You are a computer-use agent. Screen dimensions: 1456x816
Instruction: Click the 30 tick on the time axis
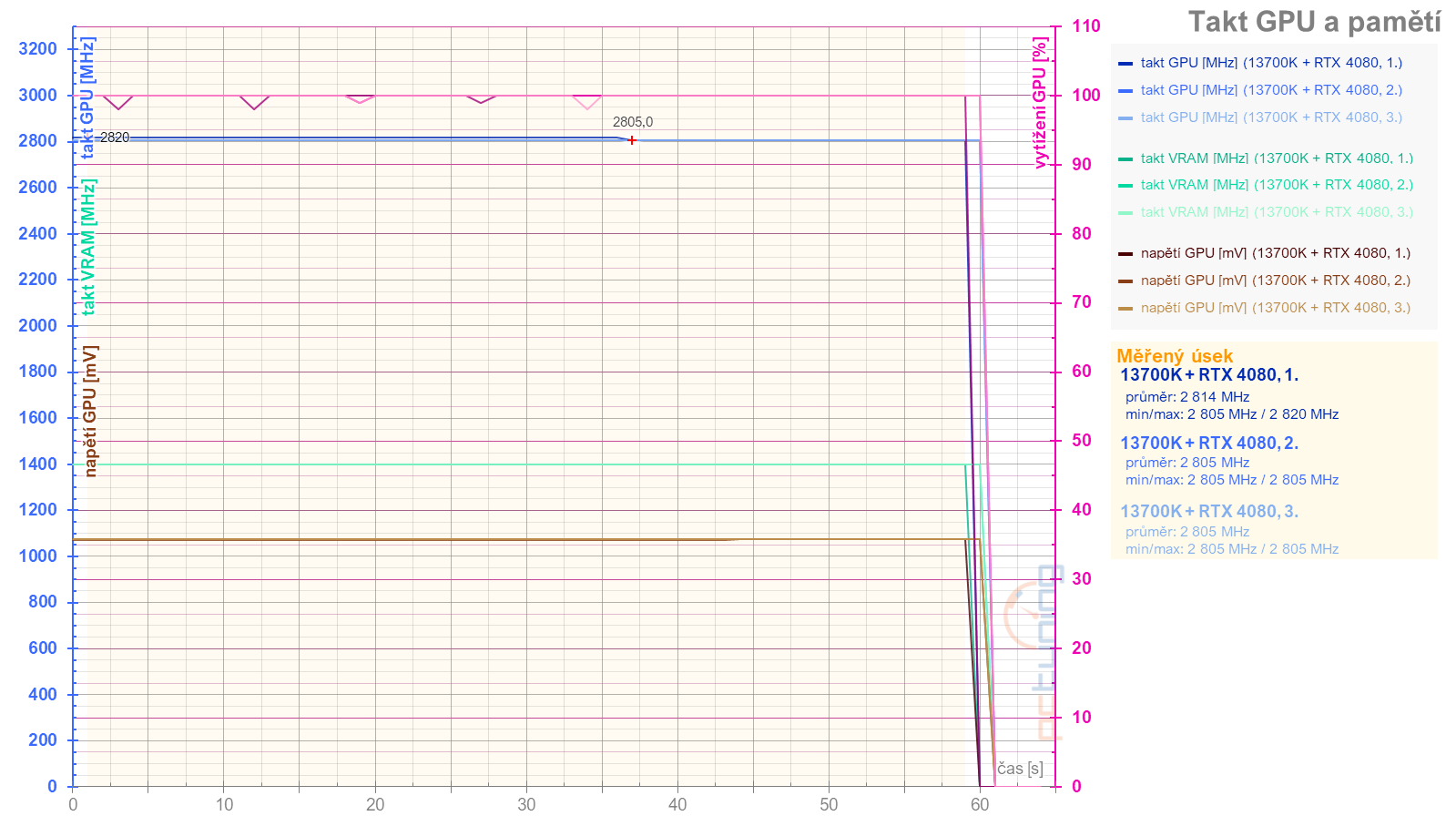526,804
